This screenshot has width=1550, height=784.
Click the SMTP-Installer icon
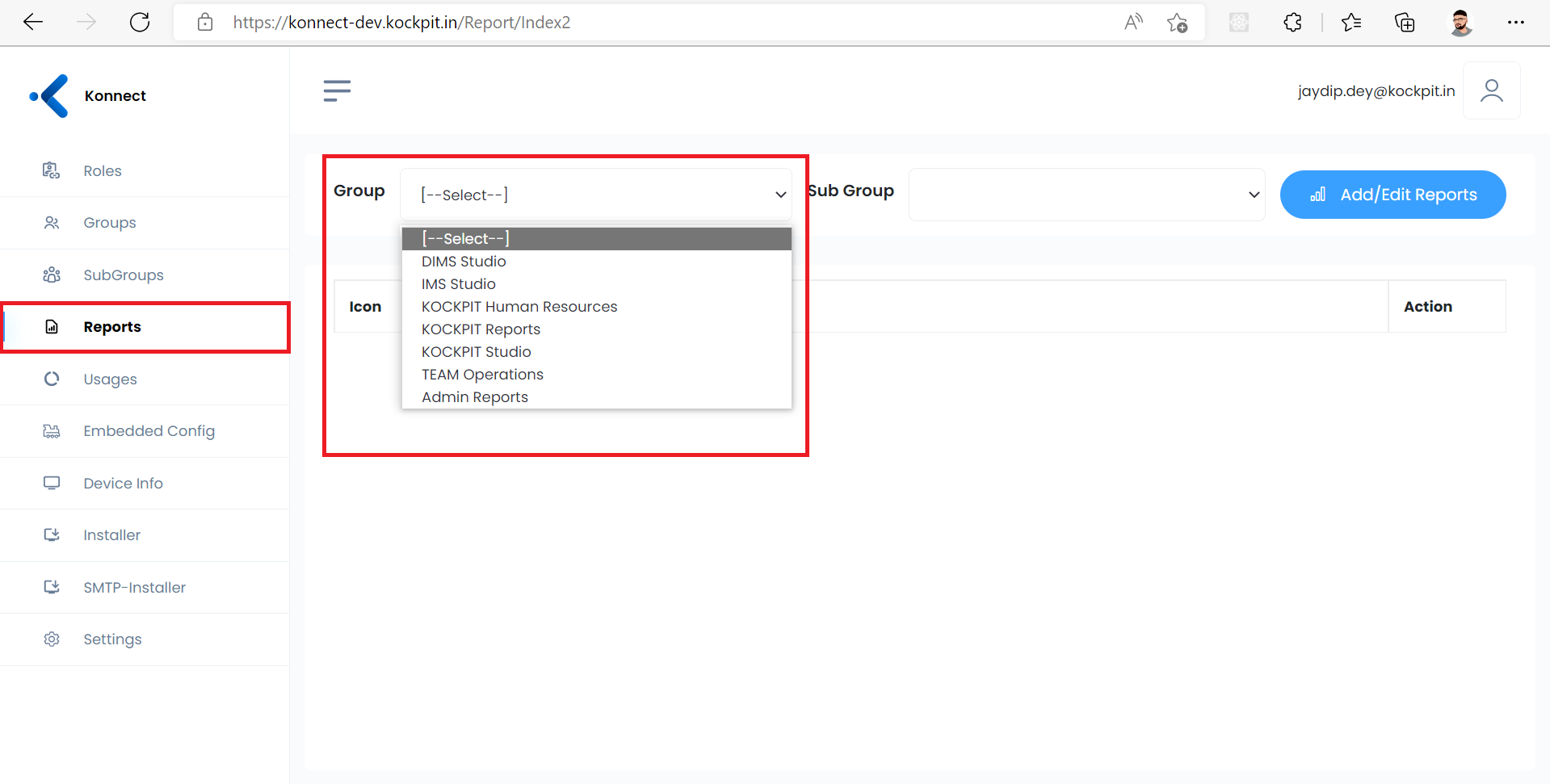click(x=52, y=587)
